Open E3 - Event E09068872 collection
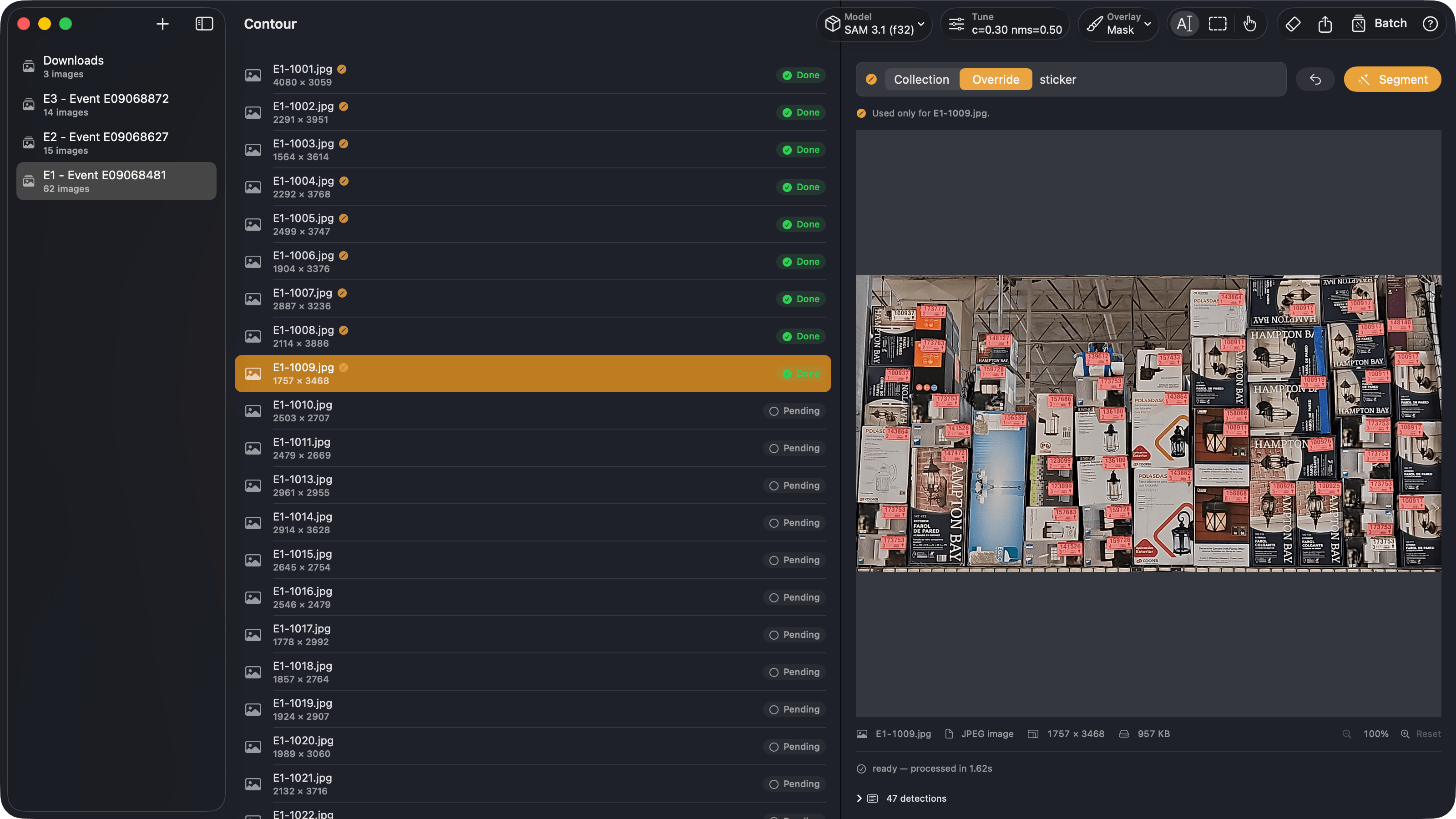 coord(116,105)
